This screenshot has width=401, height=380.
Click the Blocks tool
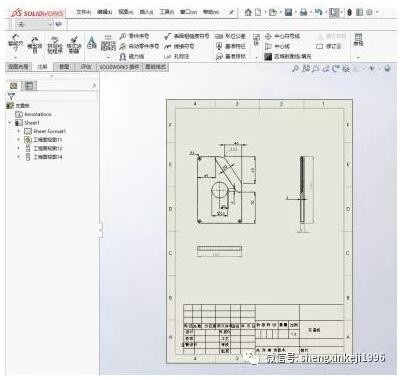pyautogui.click(x=256, y=40)
